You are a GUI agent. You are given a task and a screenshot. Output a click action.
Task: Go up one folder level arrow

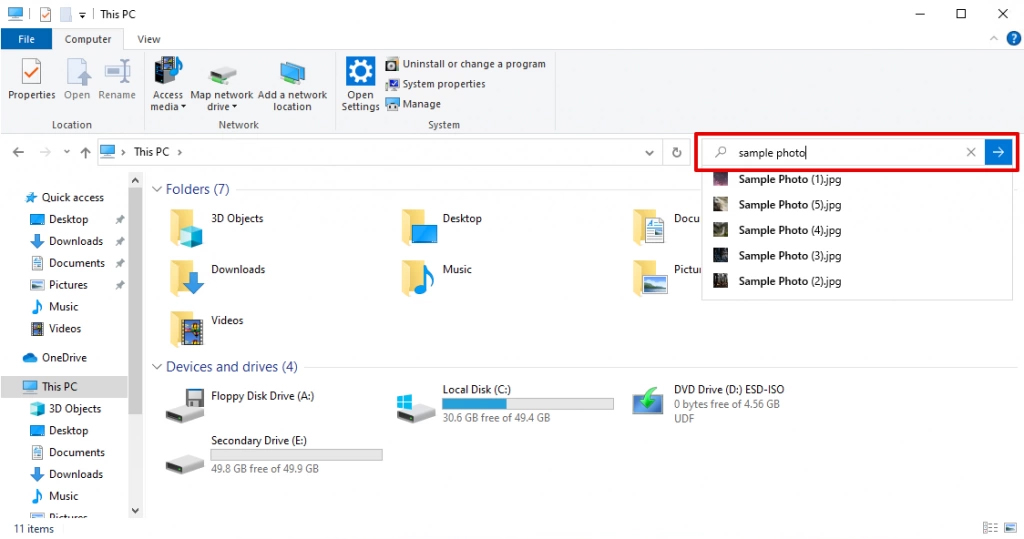tap(86, 152)
